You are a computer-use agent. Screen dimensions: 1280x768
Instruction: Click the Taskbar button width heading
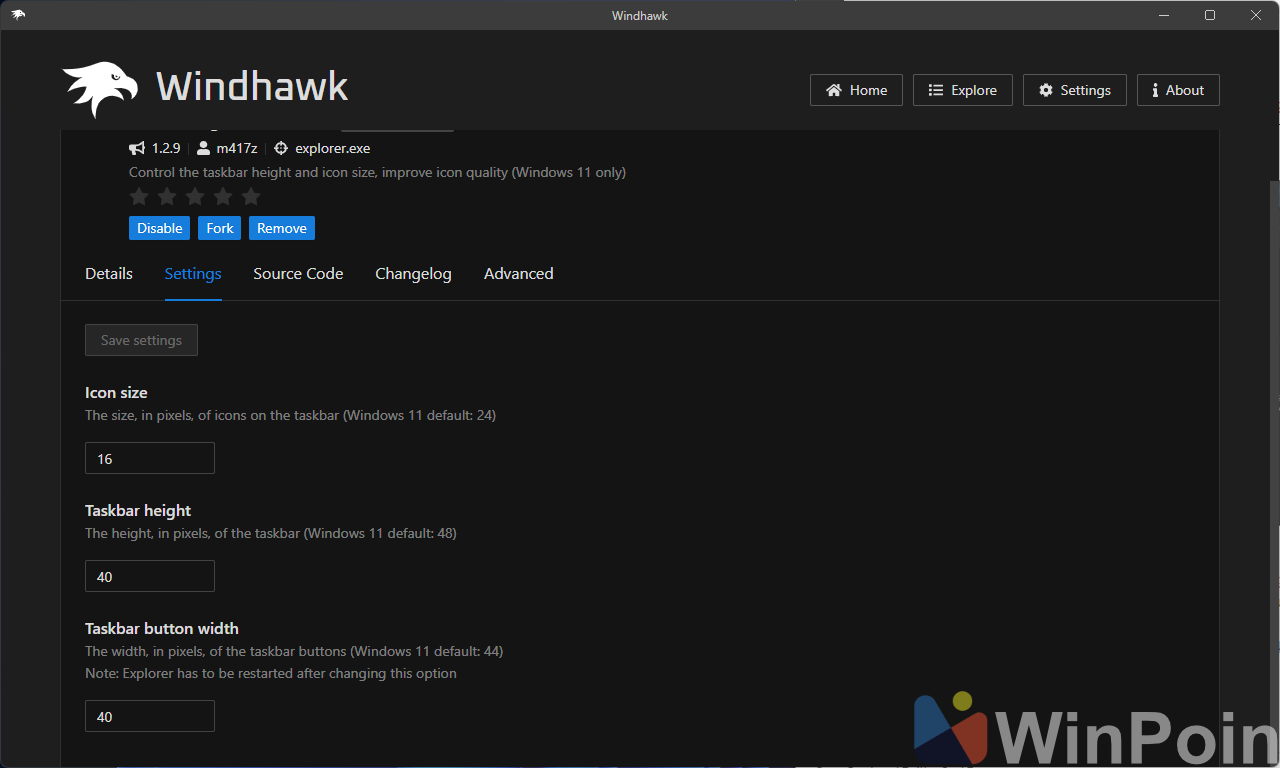(162, 629)
